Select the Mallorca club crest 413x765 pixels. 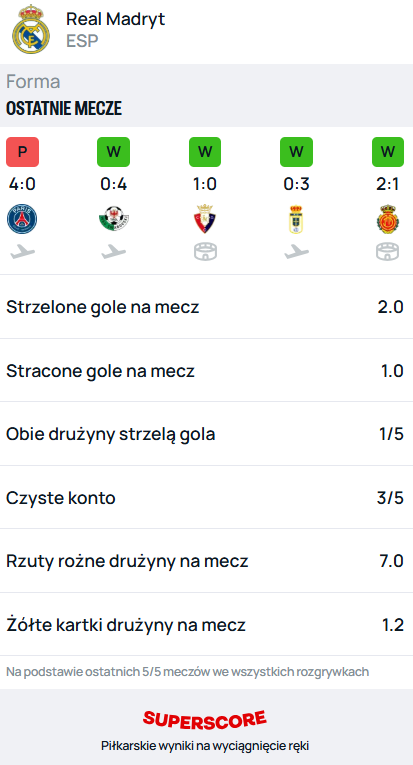[388, 219]
